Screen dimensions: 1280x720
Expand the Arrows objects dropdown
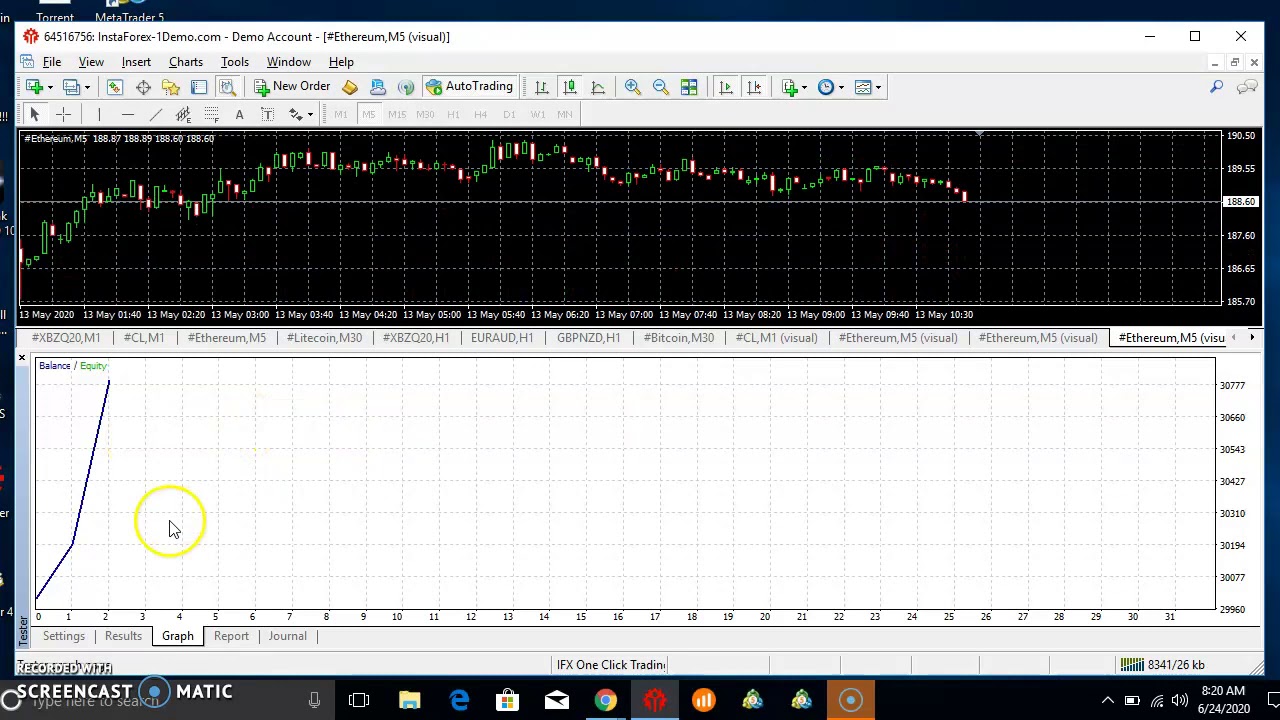309,114
